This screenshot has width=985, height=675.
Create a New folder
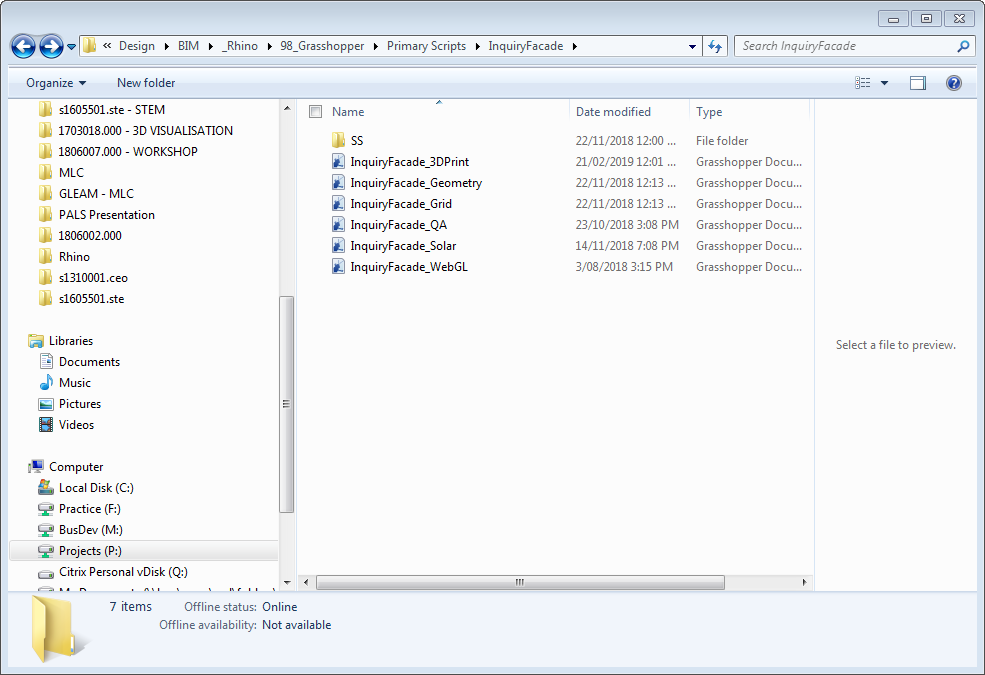(146, 83)
